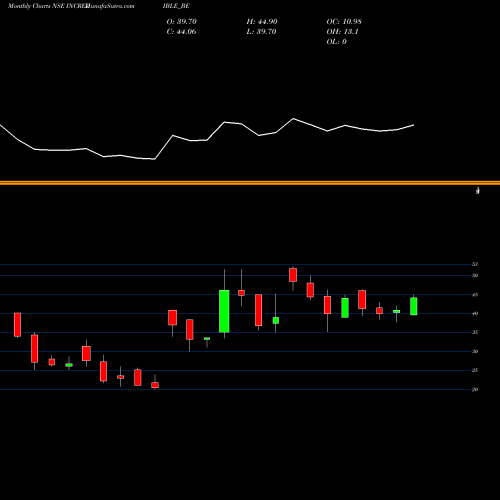Click the 20 price axis label
This screenshot has height=500, width=500.
pos(475,389)
